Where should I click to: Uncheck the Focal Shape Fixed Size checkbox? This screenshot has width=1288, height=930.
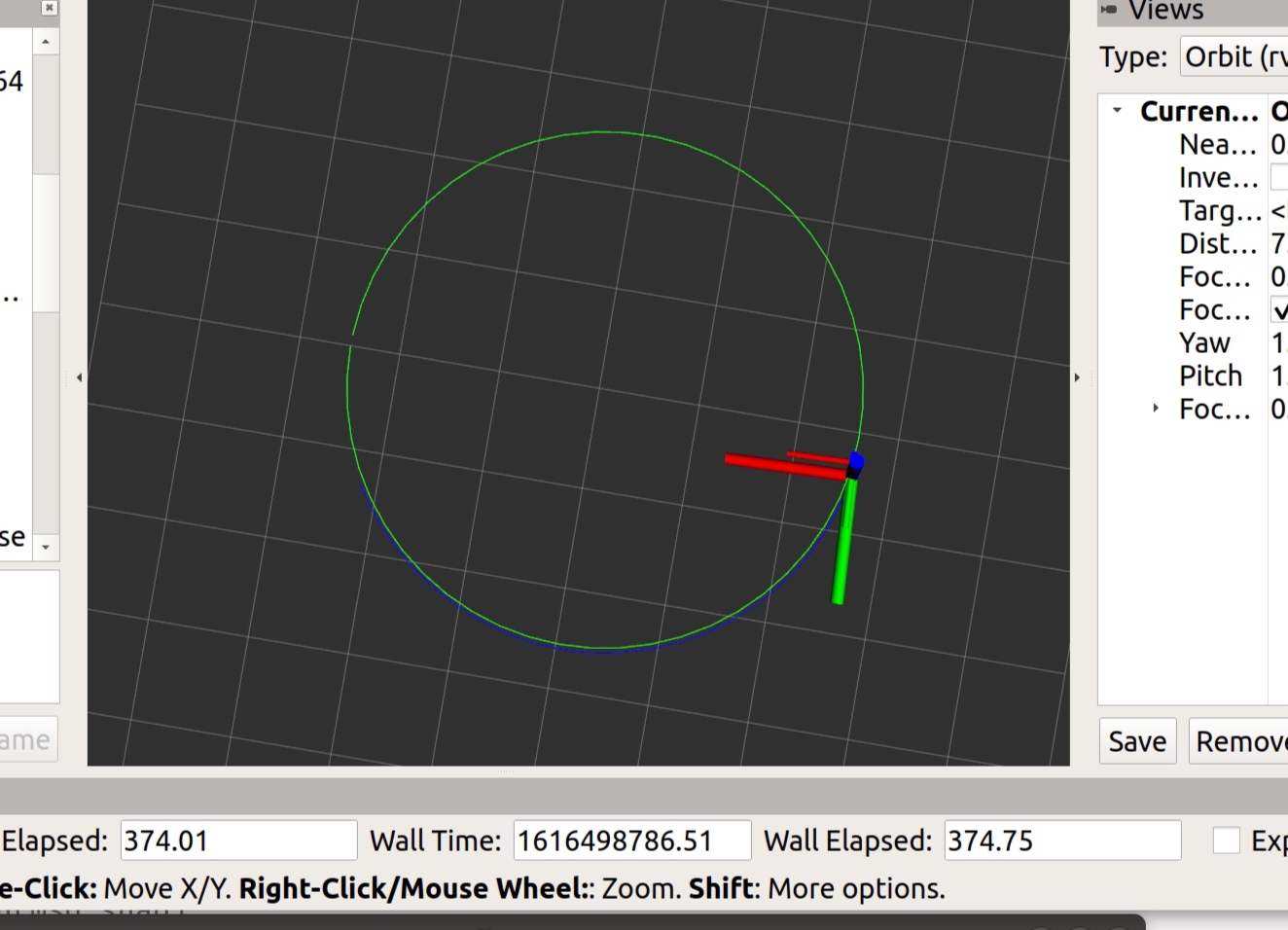1279,309
